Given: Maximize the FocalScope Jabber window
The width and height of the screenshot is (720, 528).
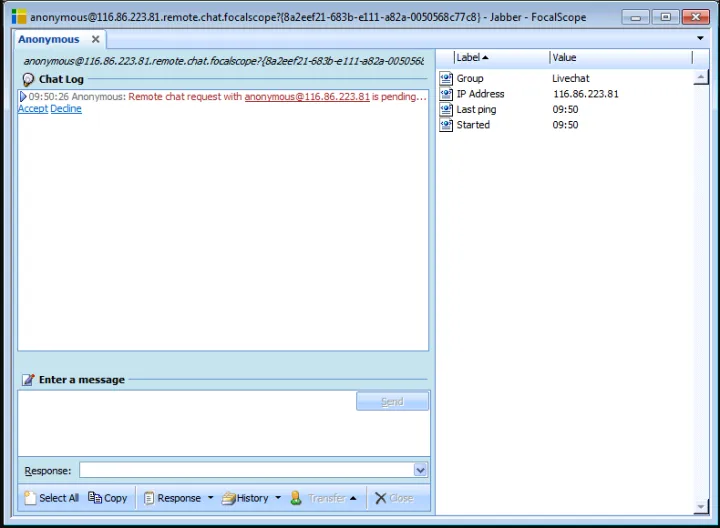Looking at the screenshot, I should [x=665, y=17].
